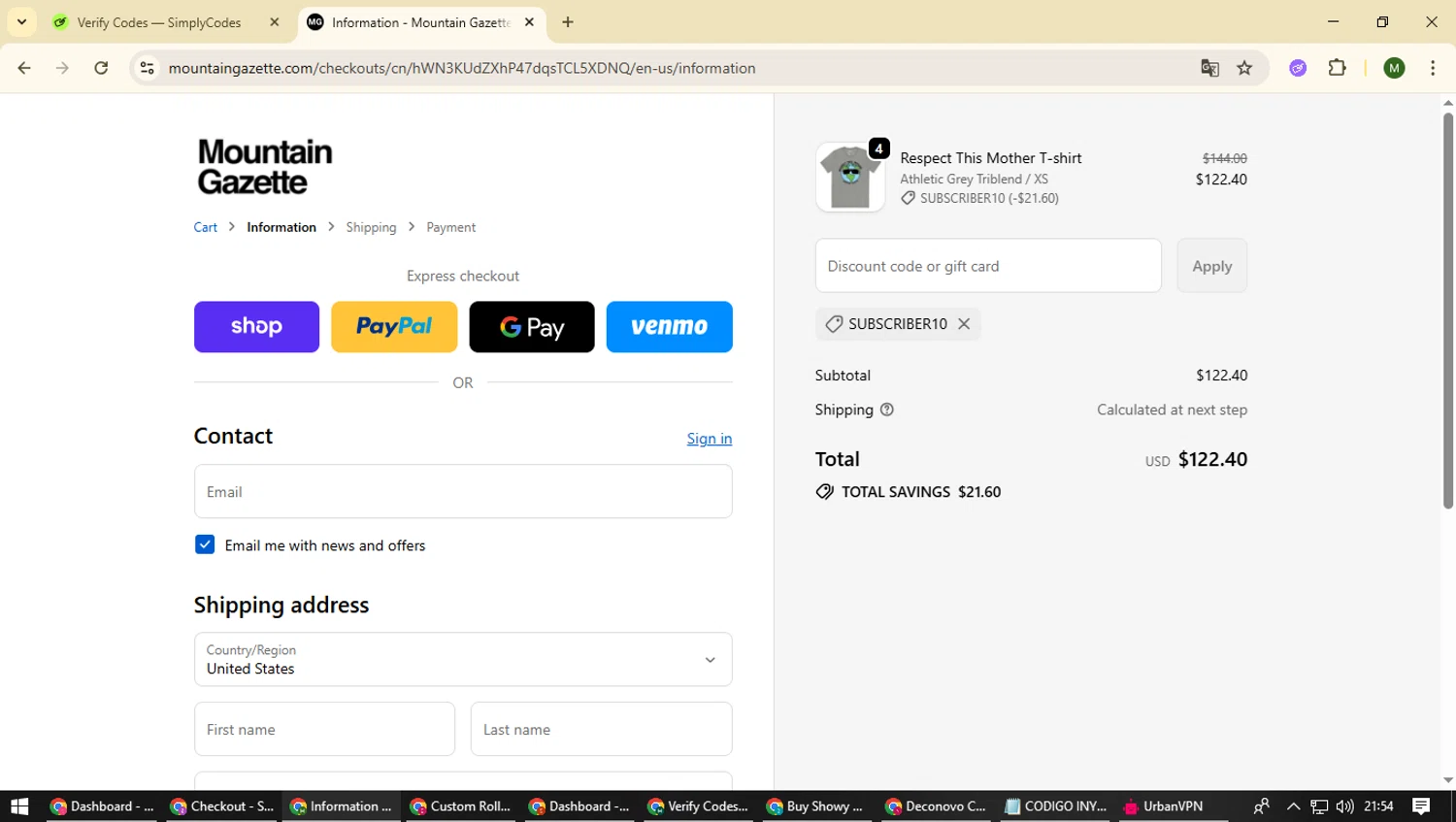Uncheck Email me with news and offers
1456x822 pixels.
click(205, 544)
